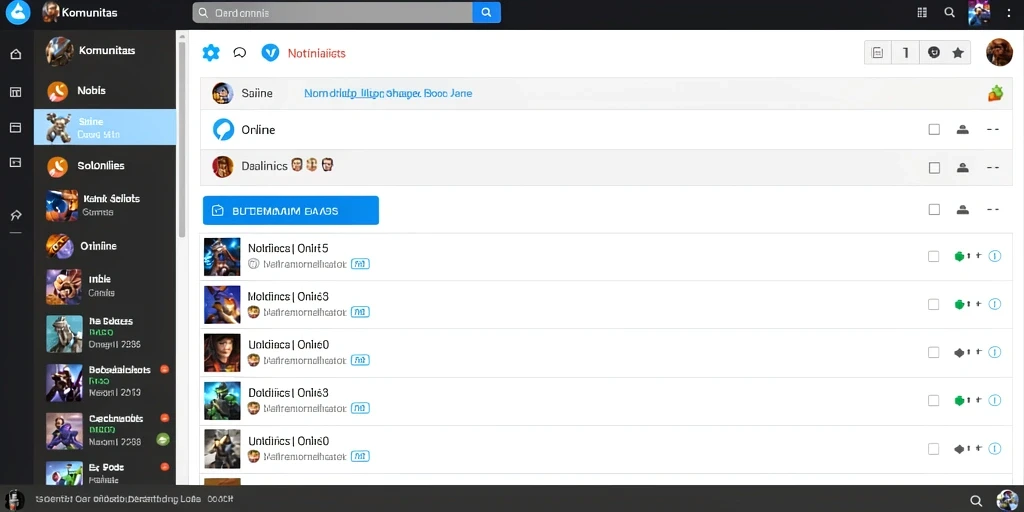The image size is (1024, 512).
Task: Click info icon on Notifiecs | Onlit5 row
Action: pos(995,256)
